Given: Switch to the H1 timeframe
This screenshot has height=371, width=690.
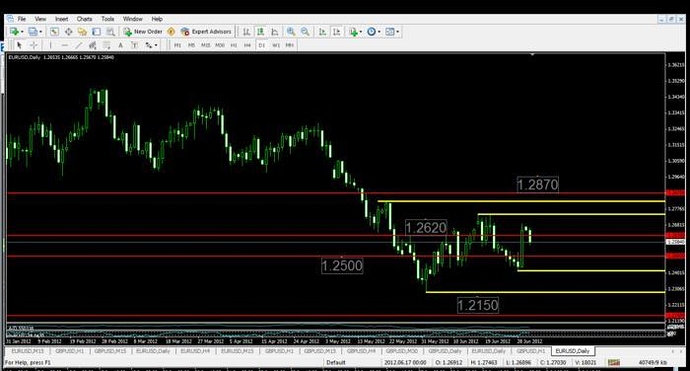Looking at the screenshot, I should point(234,45).
